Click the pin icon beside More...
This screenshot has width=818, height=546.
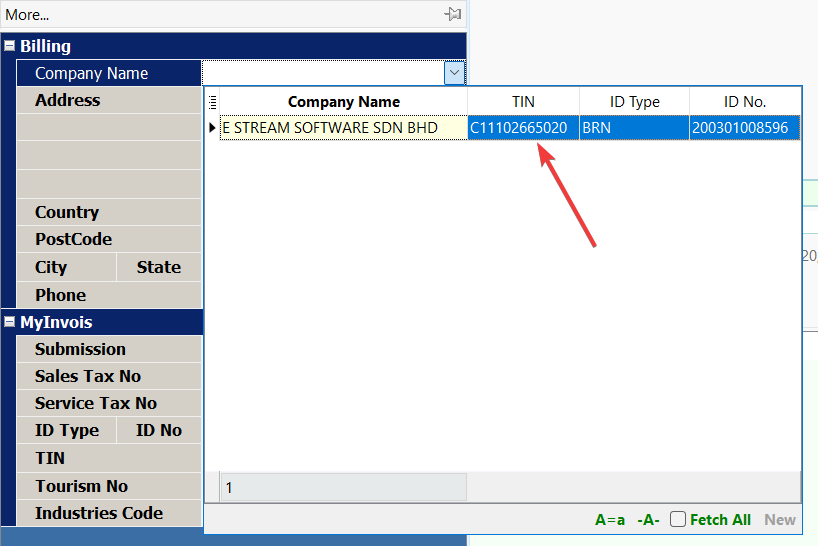(453, 14)
